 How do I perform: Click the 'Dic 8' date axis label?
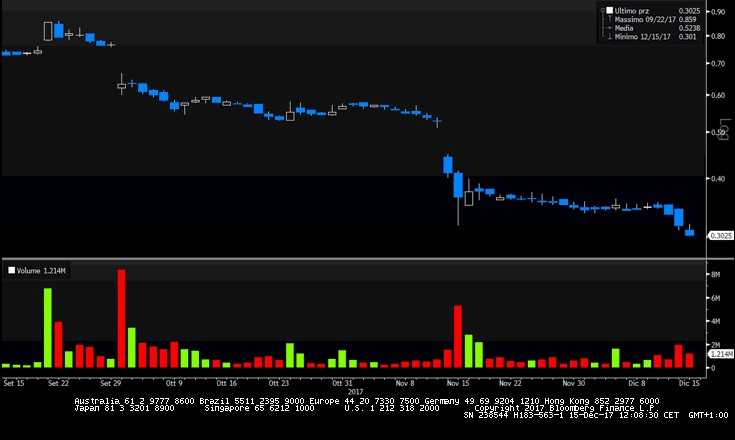tap(637, 383)
